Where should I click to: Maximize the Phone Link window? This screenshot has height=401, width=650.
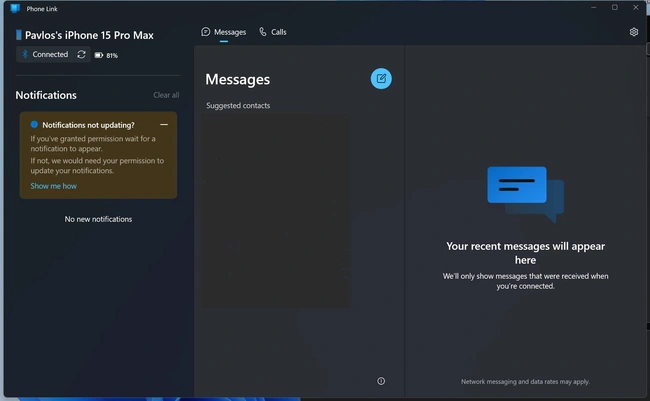click(x=615, y=7)
